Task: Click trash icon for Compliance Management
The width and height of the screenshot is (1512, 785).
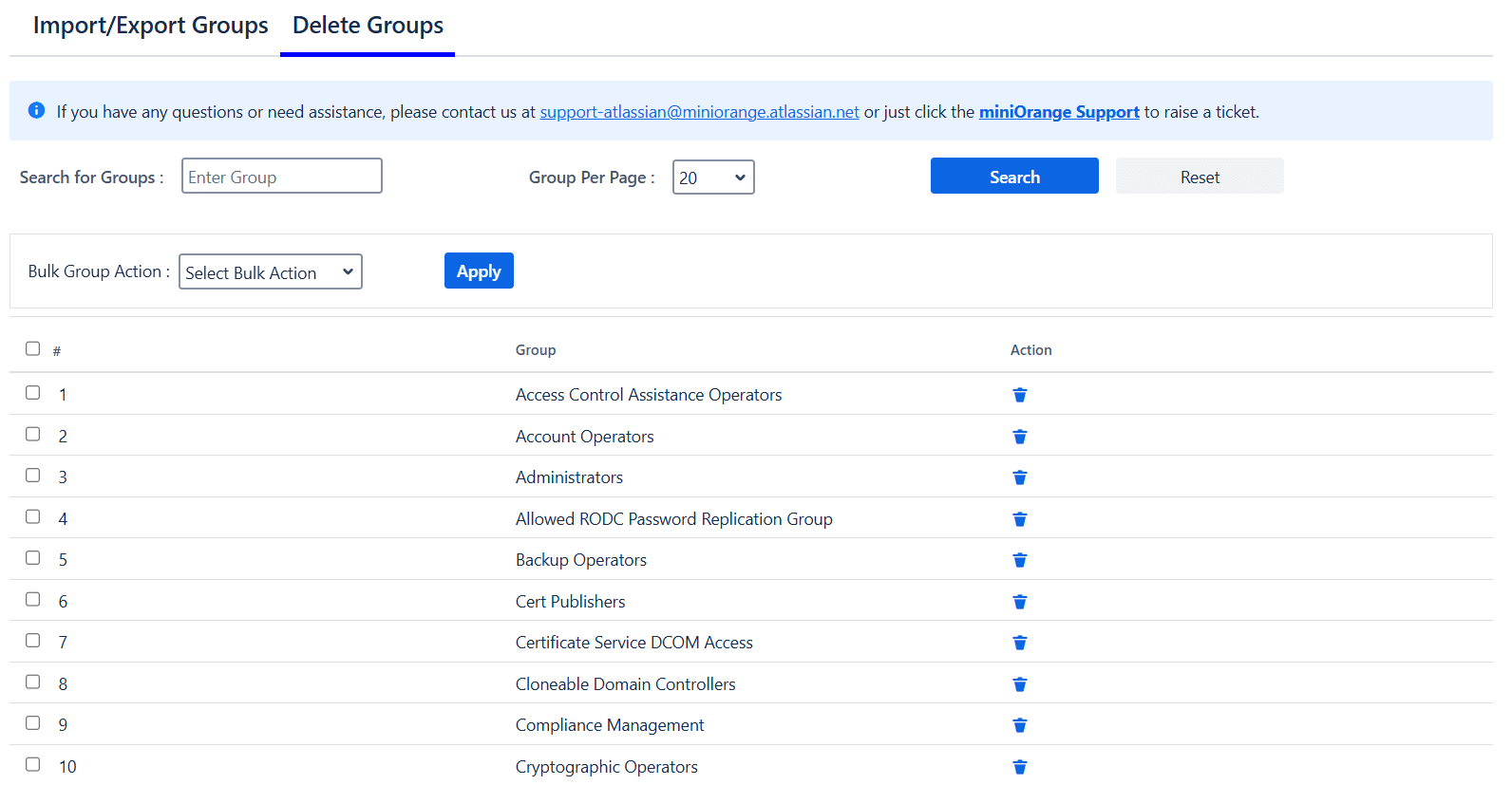Action: click(x=1019, y=725)
